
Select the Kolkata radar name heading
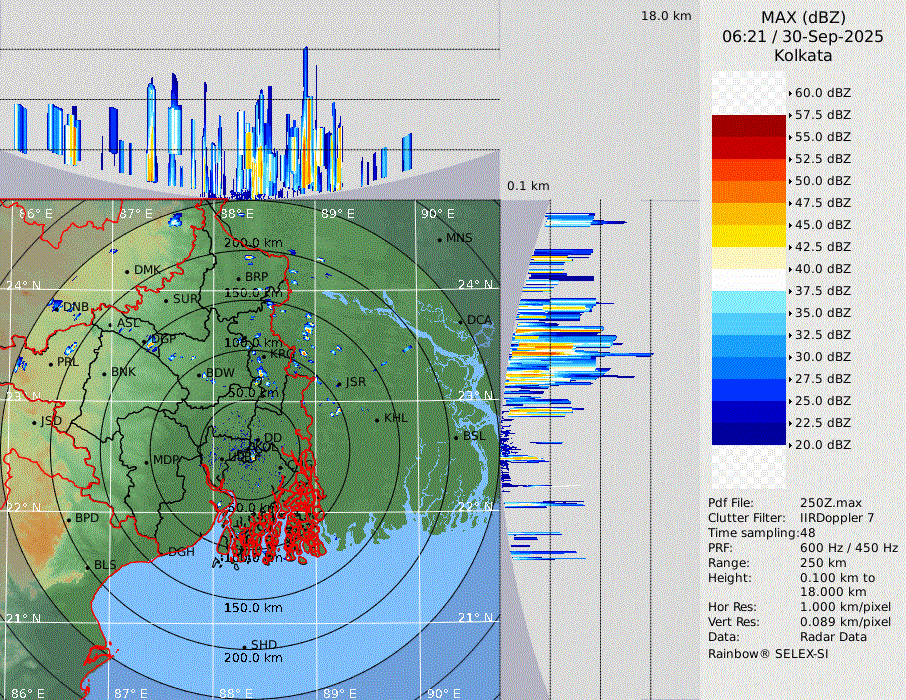(803, 55)
